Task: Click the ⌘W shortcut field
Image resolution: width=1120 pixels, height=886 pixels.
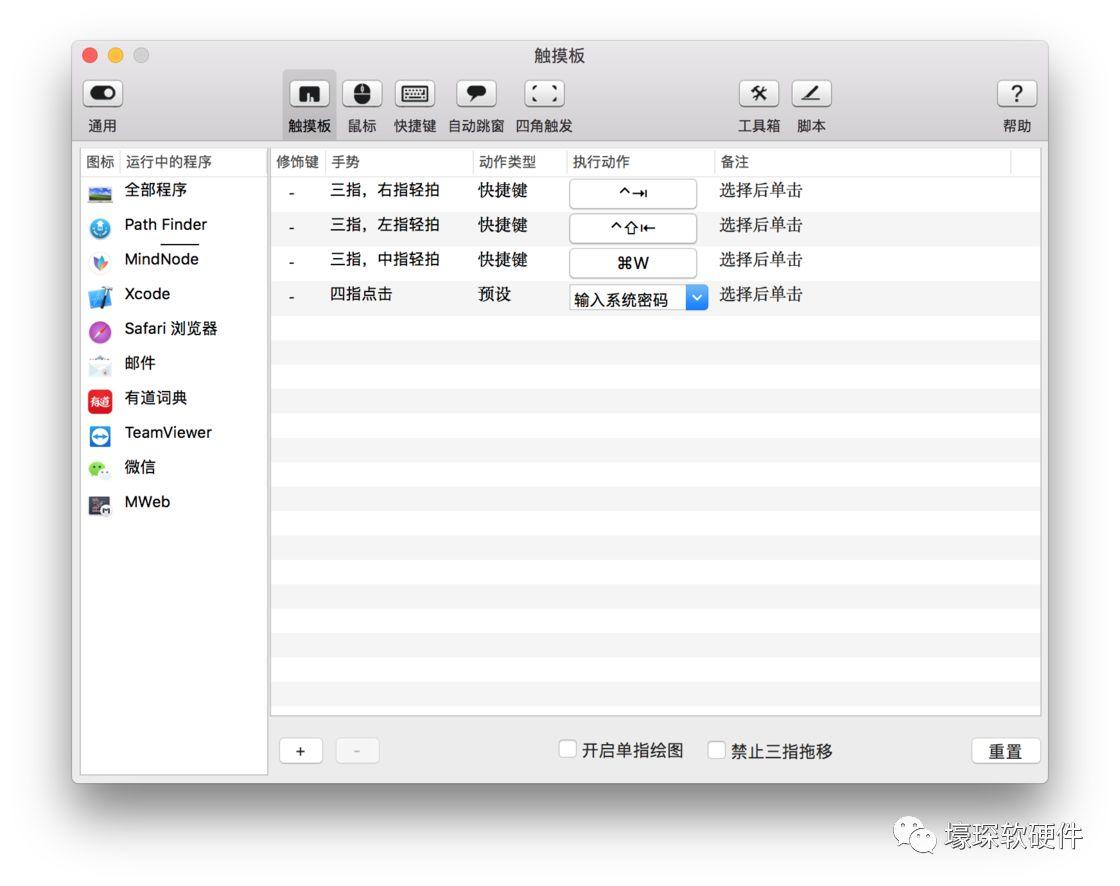Action: coord(633,263)
